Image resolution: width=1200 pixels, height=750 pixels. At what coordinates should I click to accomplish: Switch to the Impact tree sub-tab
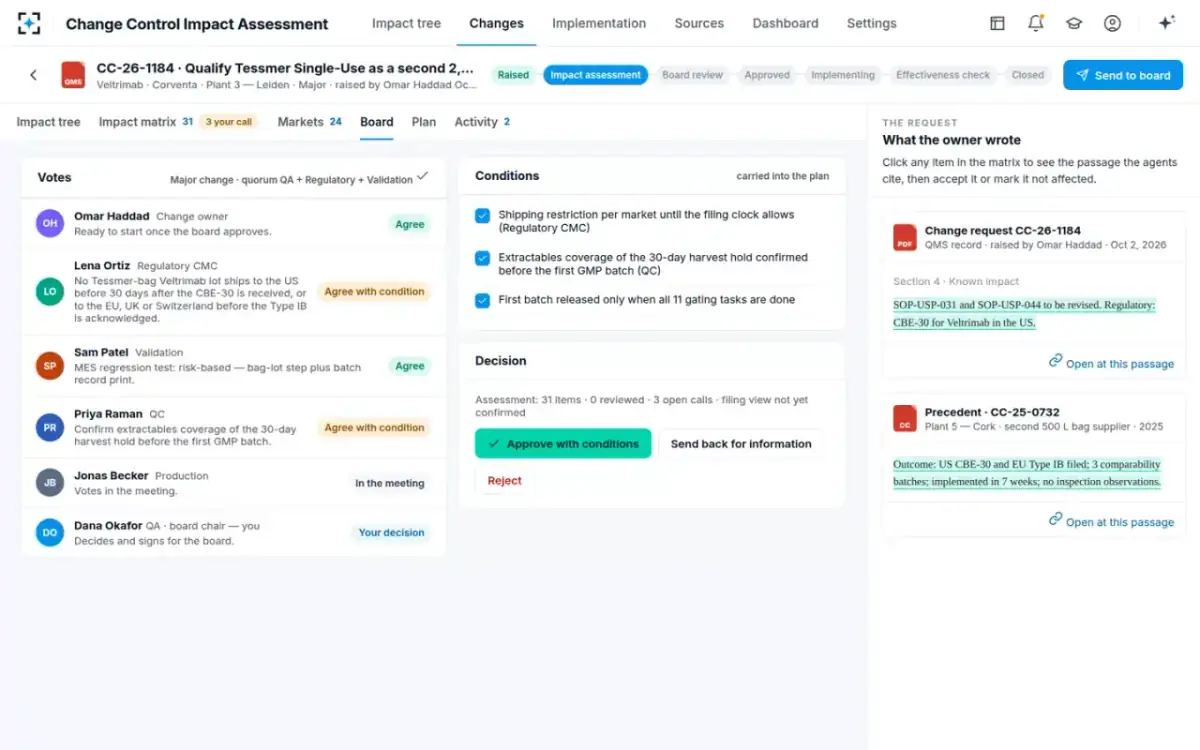[48, 122]
